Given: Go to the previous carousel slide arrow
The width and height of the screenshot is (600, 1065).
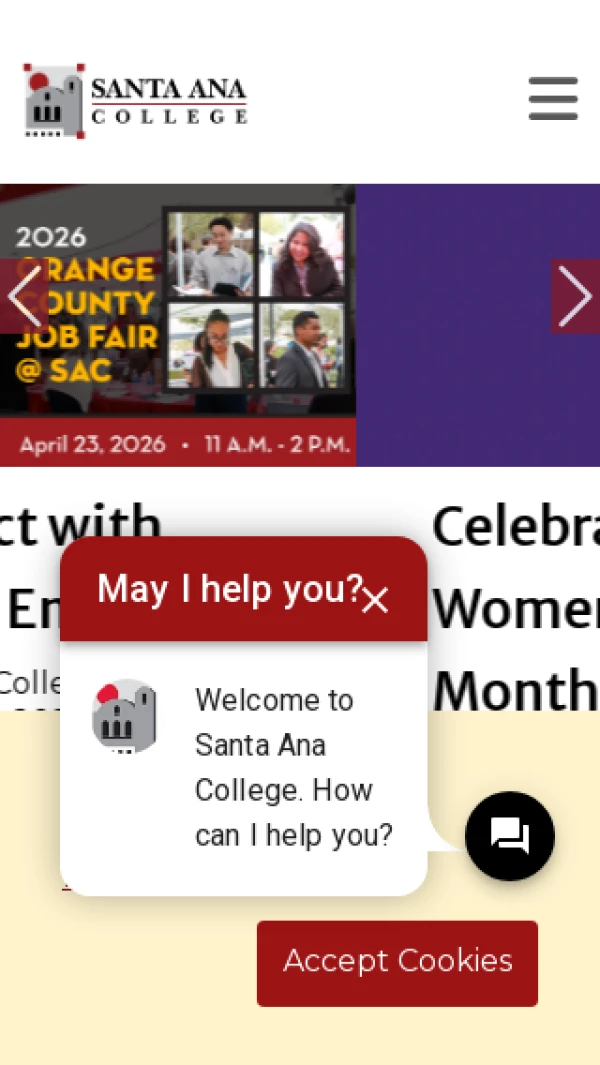Looking at the screenshot, I should (25, 296).
